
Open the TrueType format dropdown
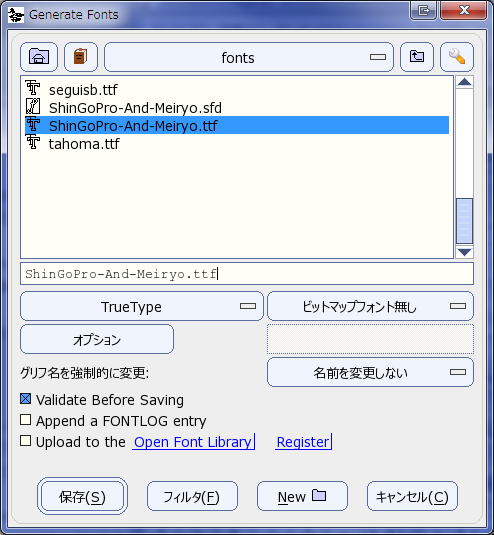(x=142, y=306)
